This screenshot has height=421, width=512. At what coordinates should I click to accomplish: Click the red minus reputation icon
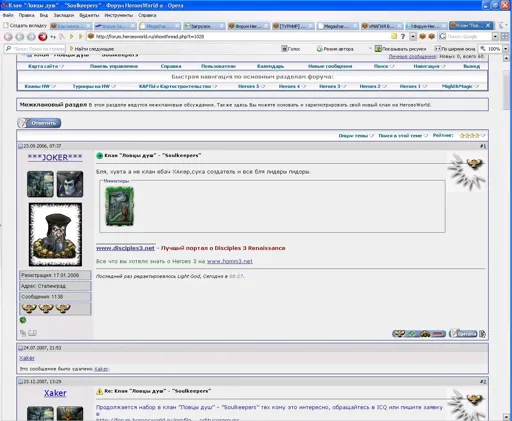pos(439,333)
